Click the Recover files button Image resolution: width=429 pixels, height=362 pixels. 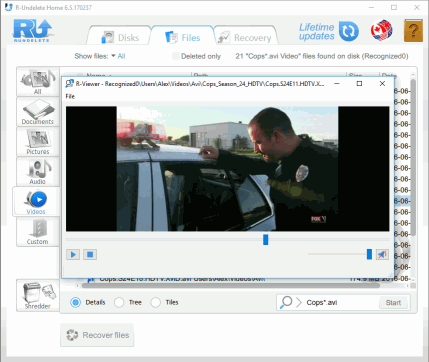pos(97,335)
